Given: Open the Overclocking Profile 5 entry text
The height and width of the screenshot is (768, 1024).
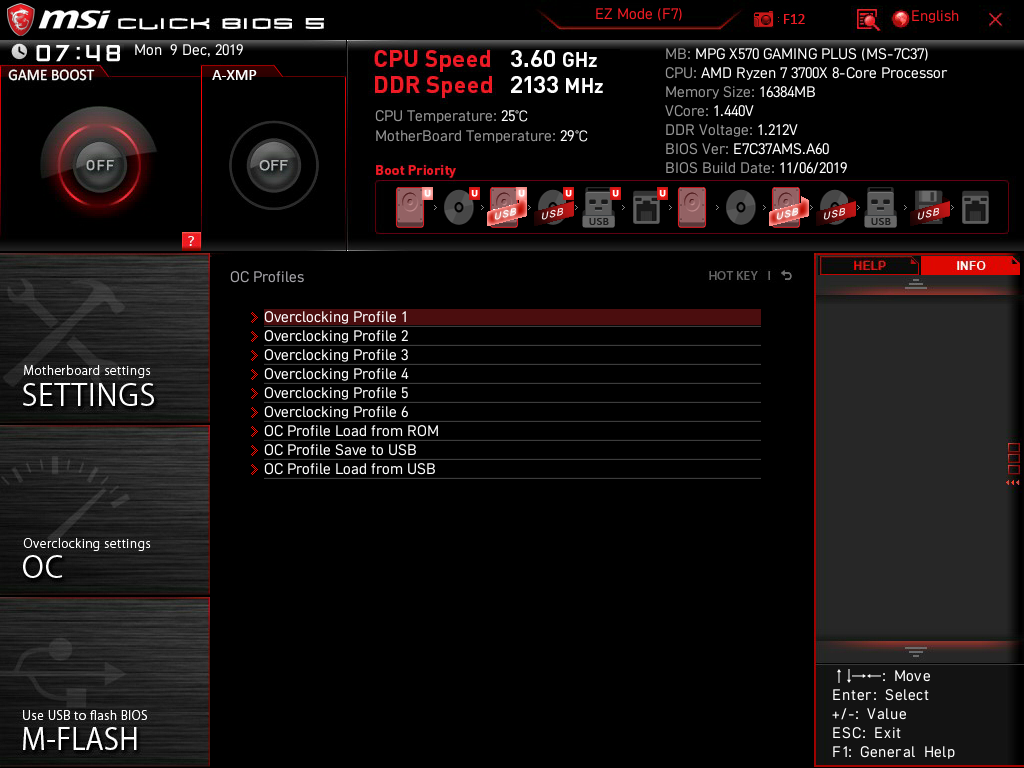Looking at the screenshot, I should click(336, 392).
